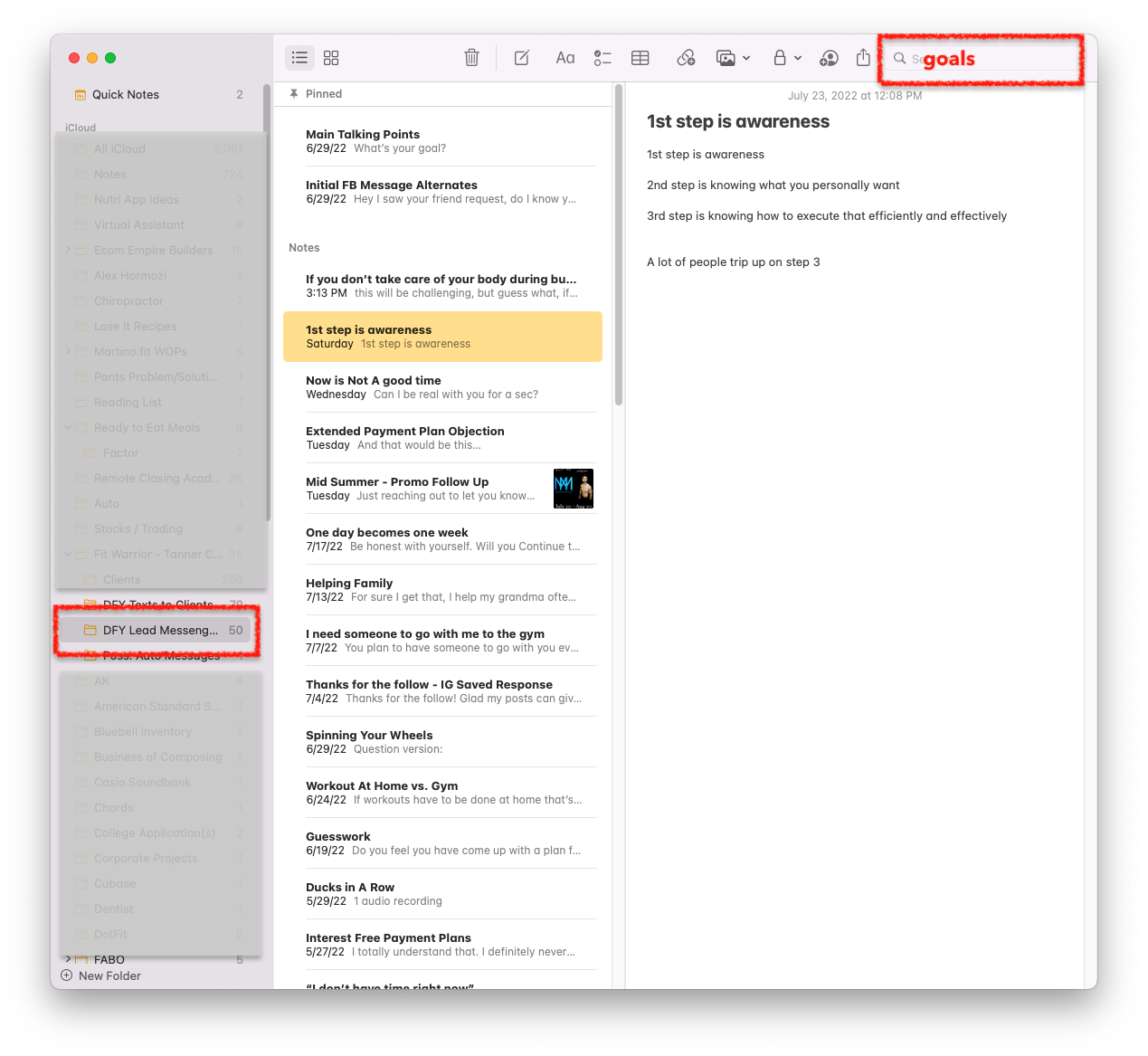Click the 2nd step line in note
This screenshot has height=1056, width=1148.
coord(773,186)
